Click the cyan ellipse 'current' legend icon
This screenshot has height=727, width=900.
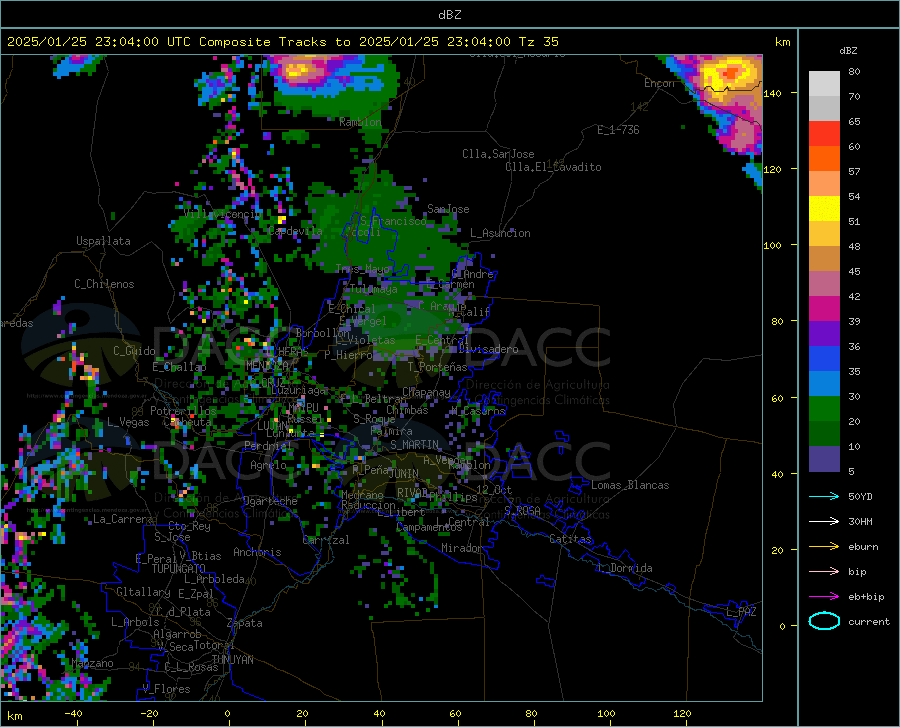[824, 621]
